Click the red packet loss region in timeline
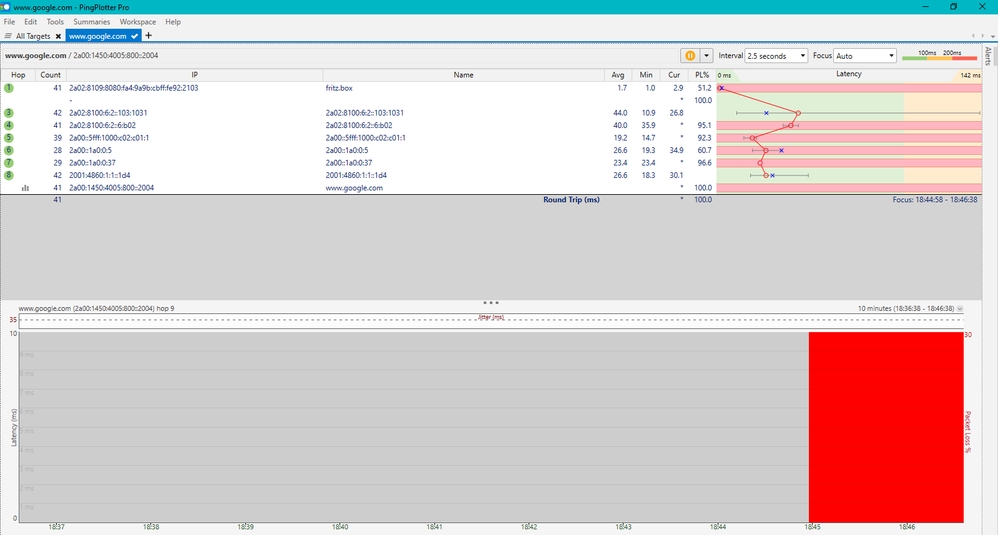 (x=886, y=427)
